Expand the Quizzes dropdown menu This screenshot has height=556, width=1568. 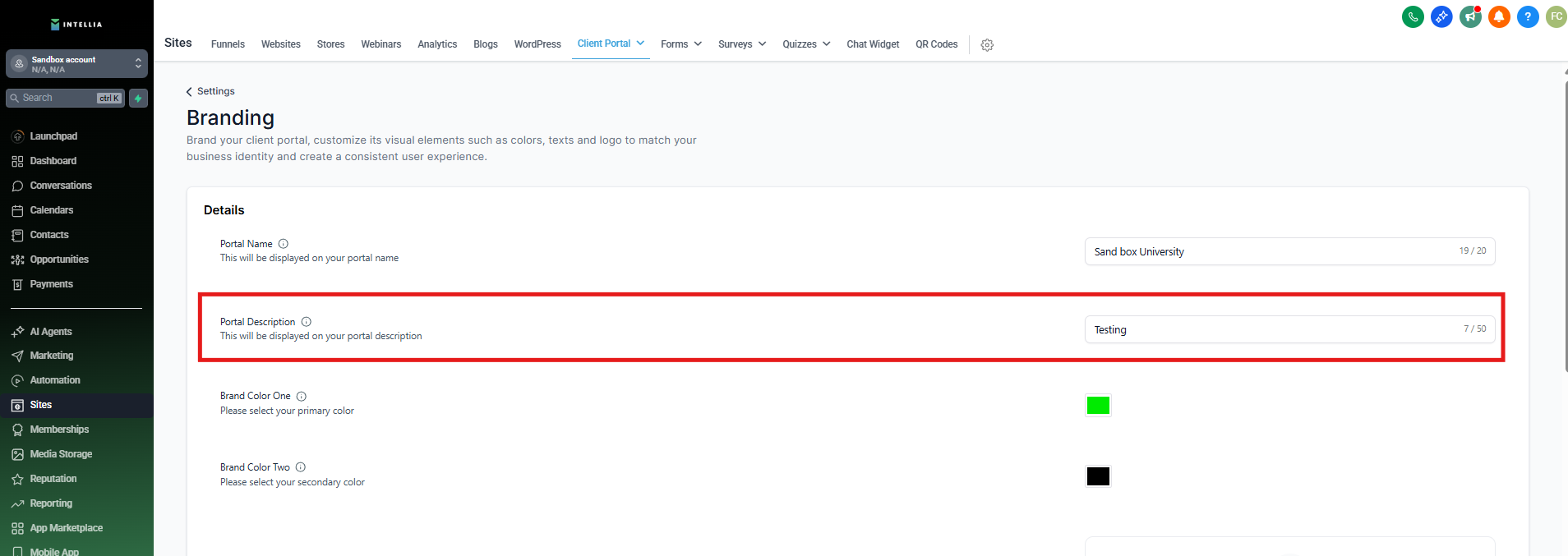806,44
